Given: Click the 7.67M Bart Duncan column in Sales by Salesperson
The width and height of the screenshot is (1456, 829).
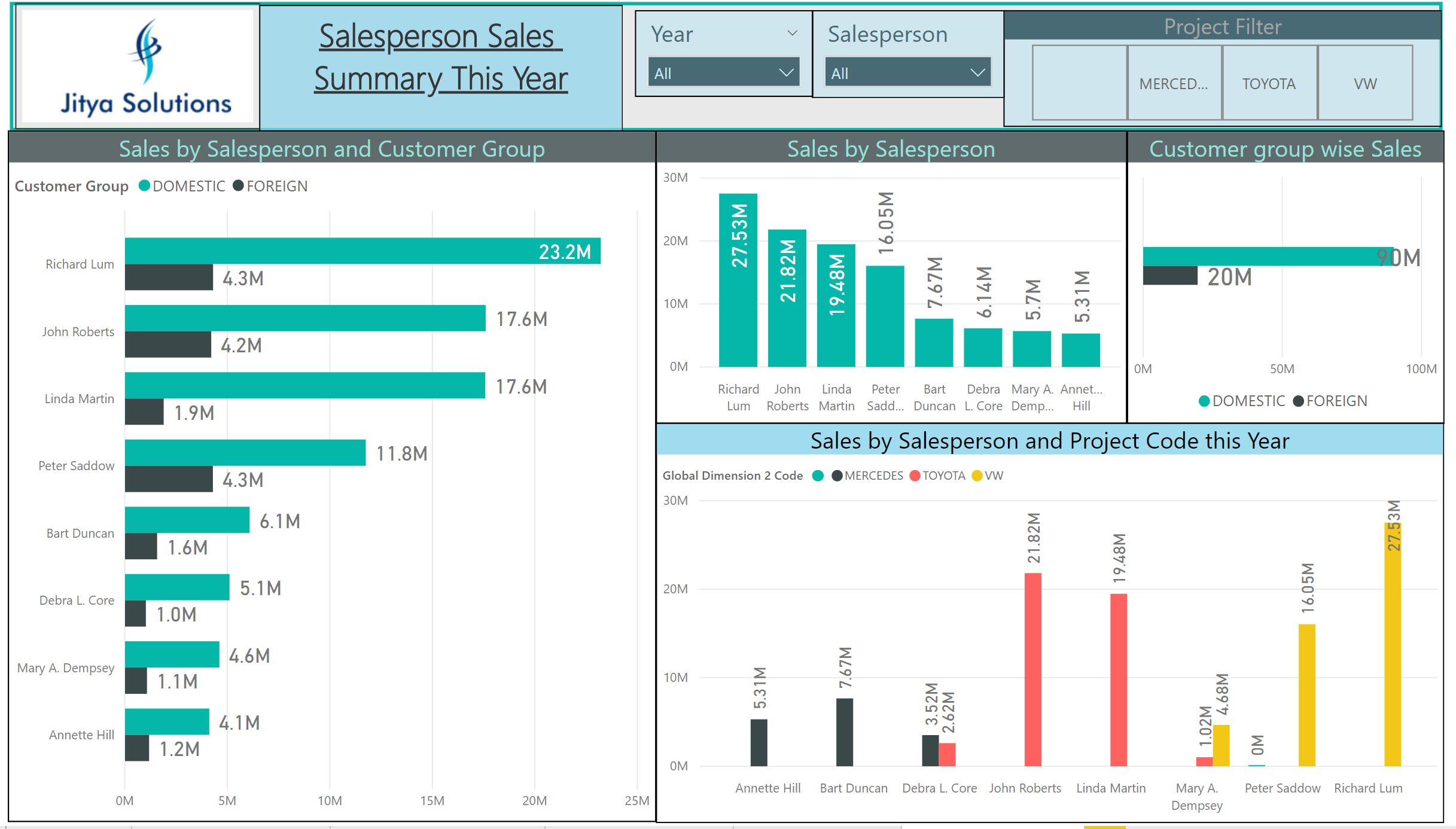Looking at the screenshot, I should 934,343.
